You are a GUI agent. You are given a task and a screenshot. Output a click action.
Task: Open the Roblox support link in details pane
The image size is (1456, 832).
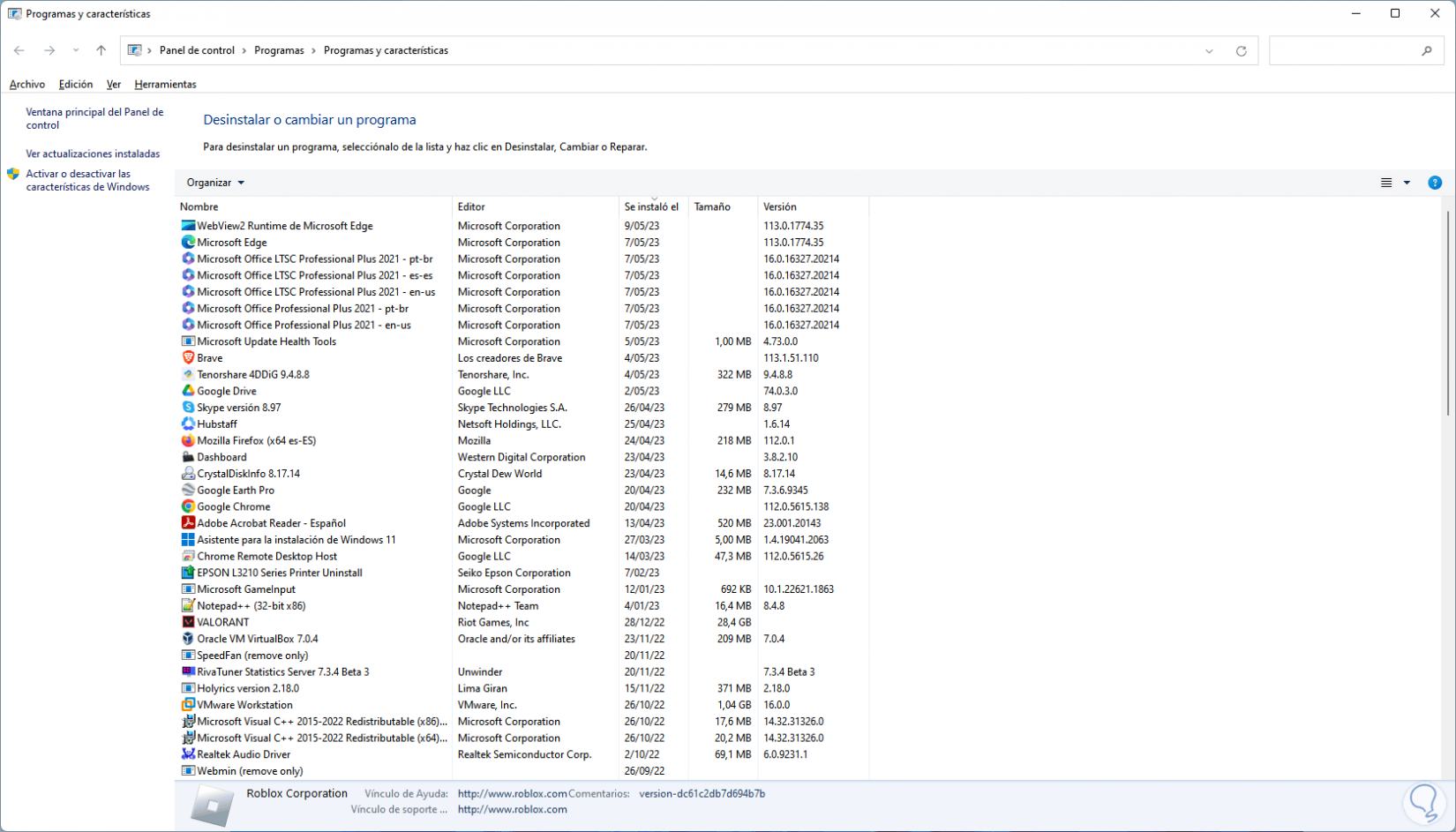click(513, 810)
